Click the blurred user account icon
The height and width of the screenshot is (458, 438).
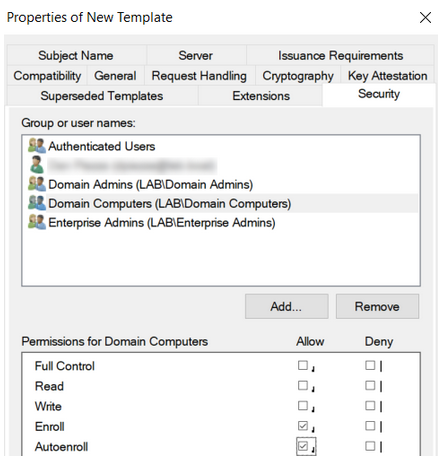coord(36,165)
